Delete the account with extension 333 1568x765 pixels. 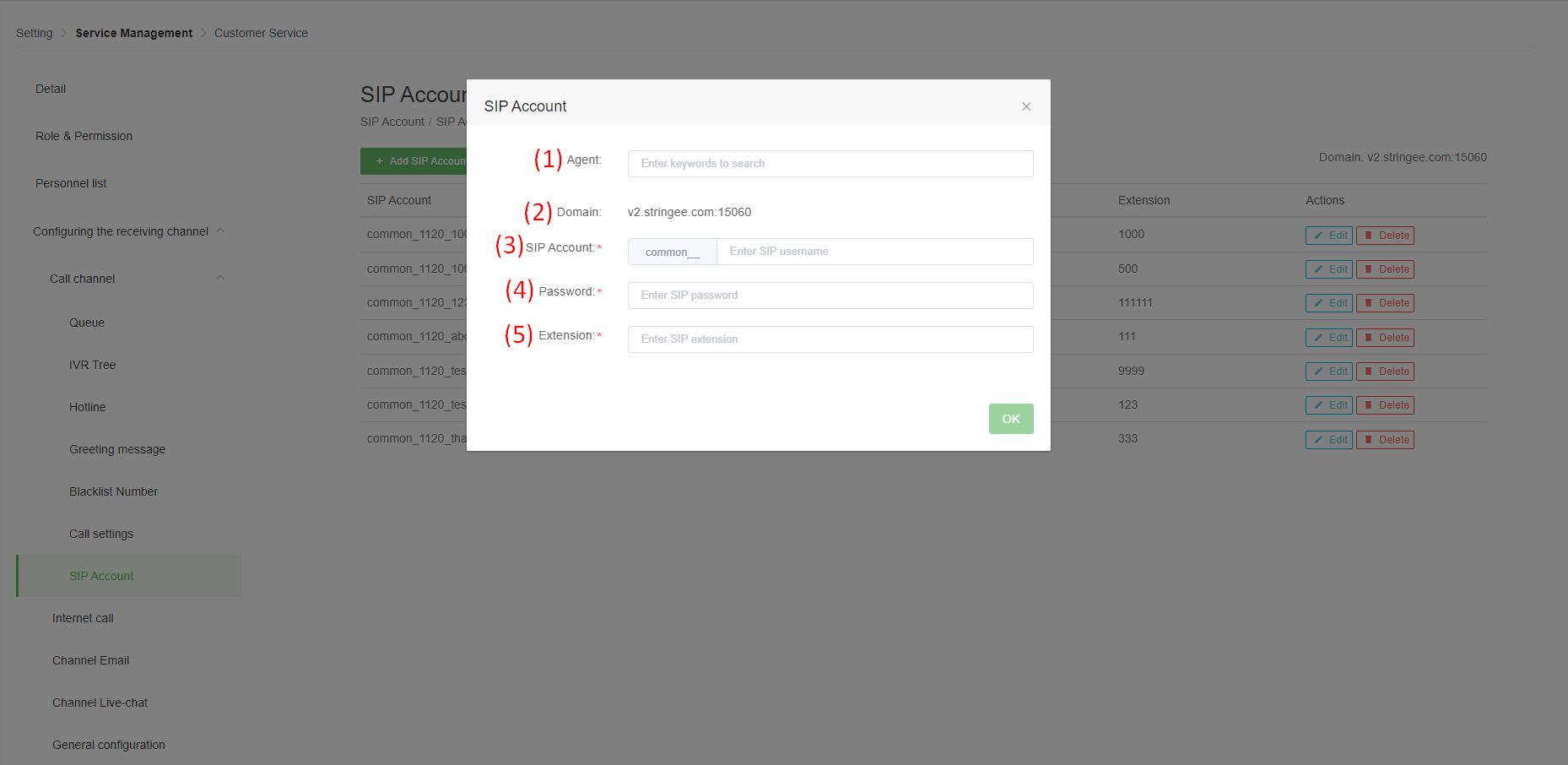1384,440
